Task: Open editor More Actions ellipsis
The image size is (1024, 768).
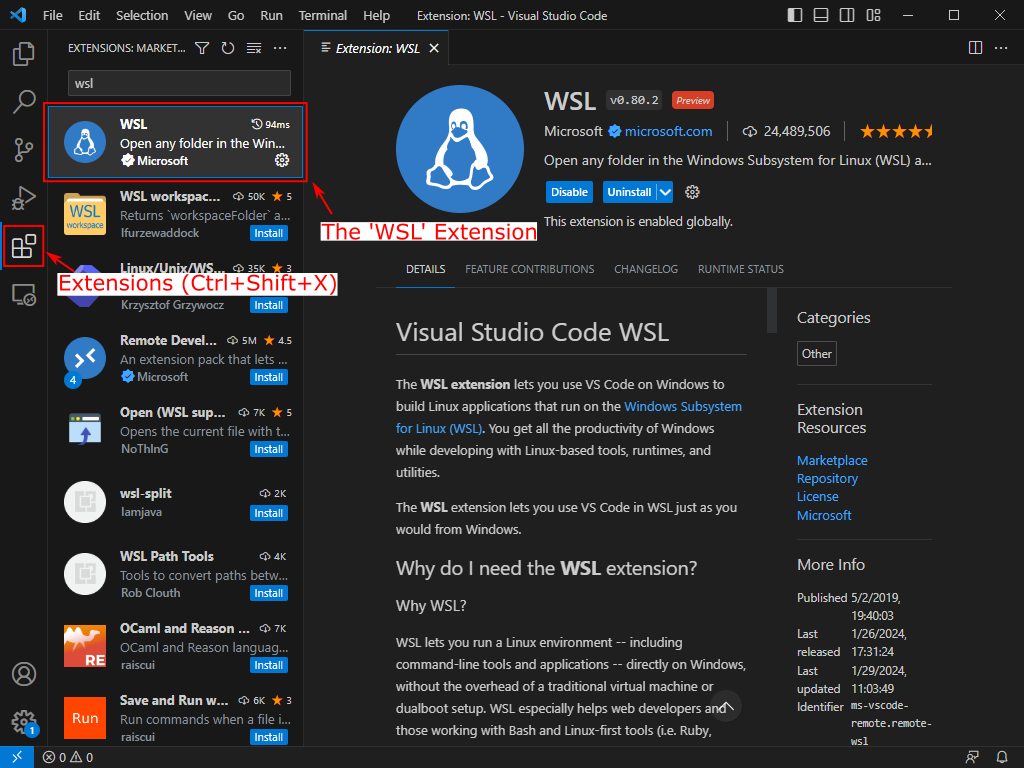Action: point(1000,48)
